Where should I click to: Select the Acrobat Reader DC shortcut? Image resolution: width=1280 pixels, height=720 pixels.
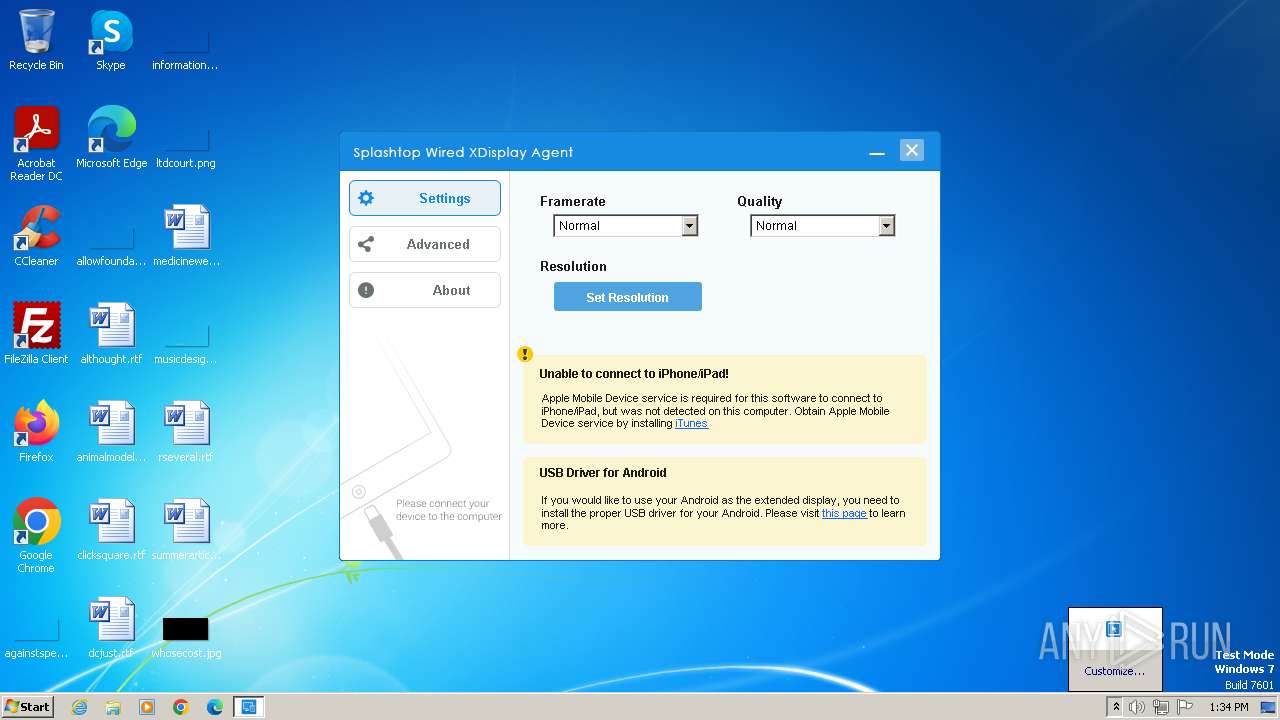coord(36,144)
